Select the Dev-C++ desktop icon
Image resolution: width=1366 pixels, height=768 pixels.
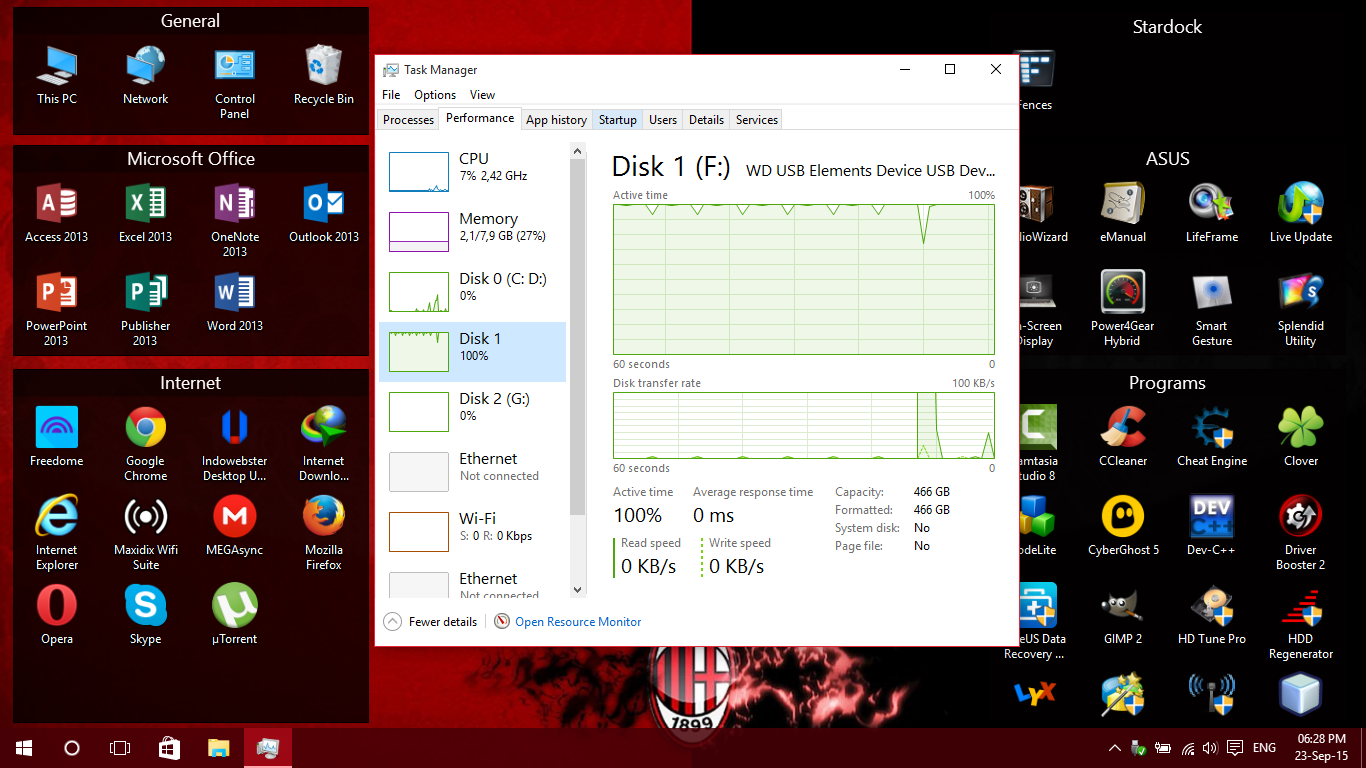click(x=1212, y=526)
